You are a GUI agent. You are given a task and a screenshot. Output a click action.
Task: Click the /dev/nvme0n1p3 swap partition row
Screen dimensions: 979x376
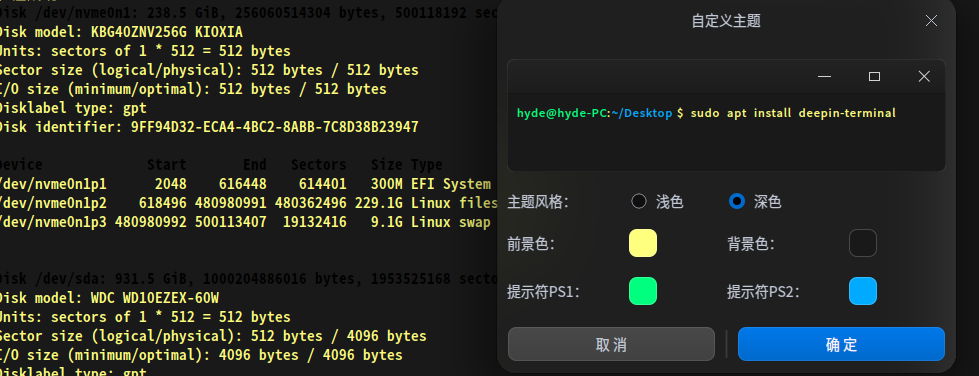(245, 222)
